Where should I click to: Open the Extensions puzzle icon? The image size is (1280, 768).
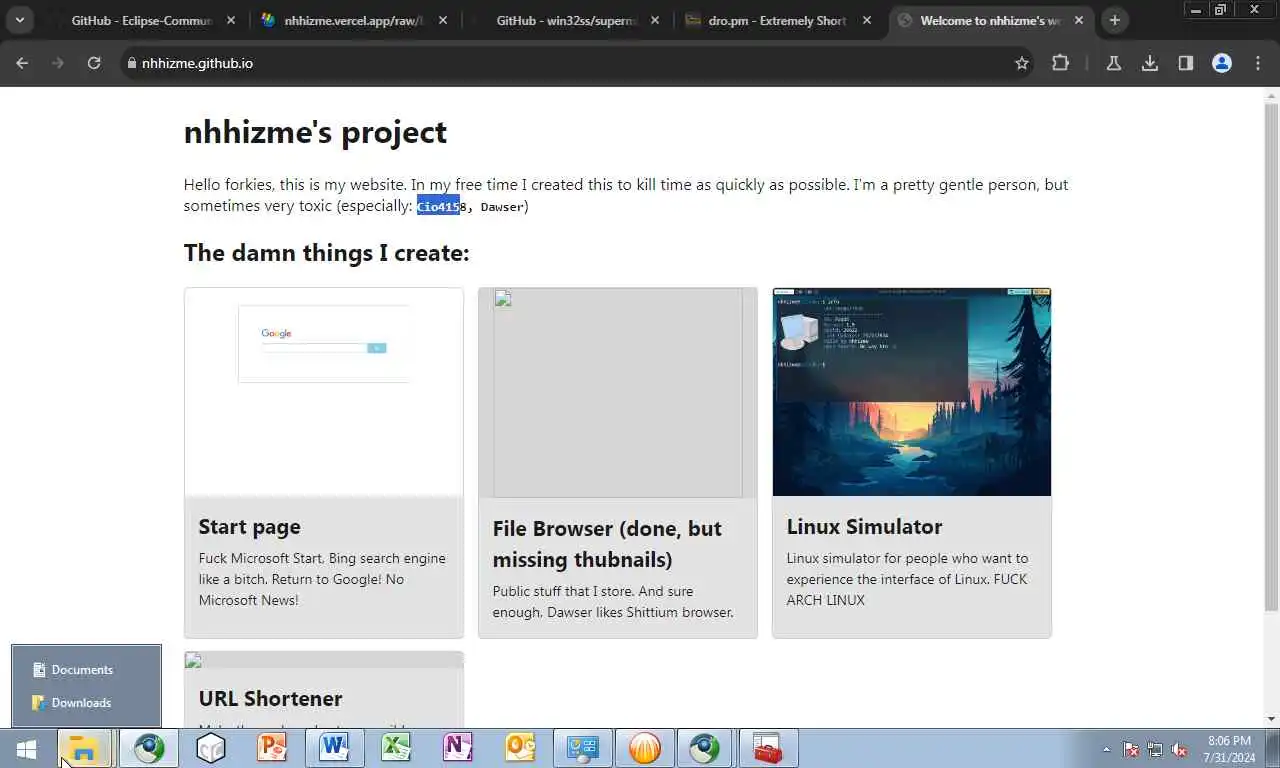tap(1060, 63)
